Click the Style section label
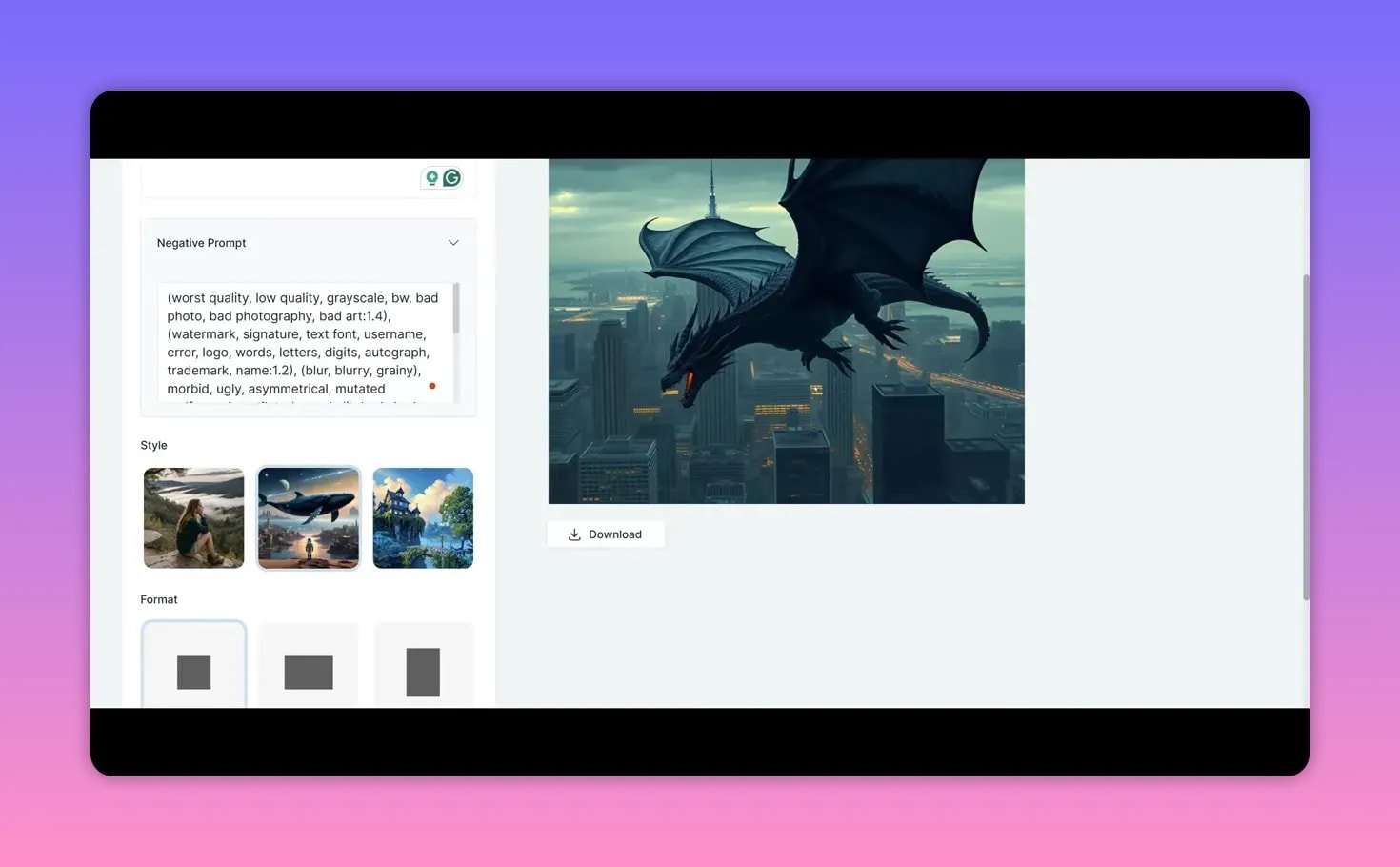Screen dimensions: 1400x867 [x=153, y=445]
